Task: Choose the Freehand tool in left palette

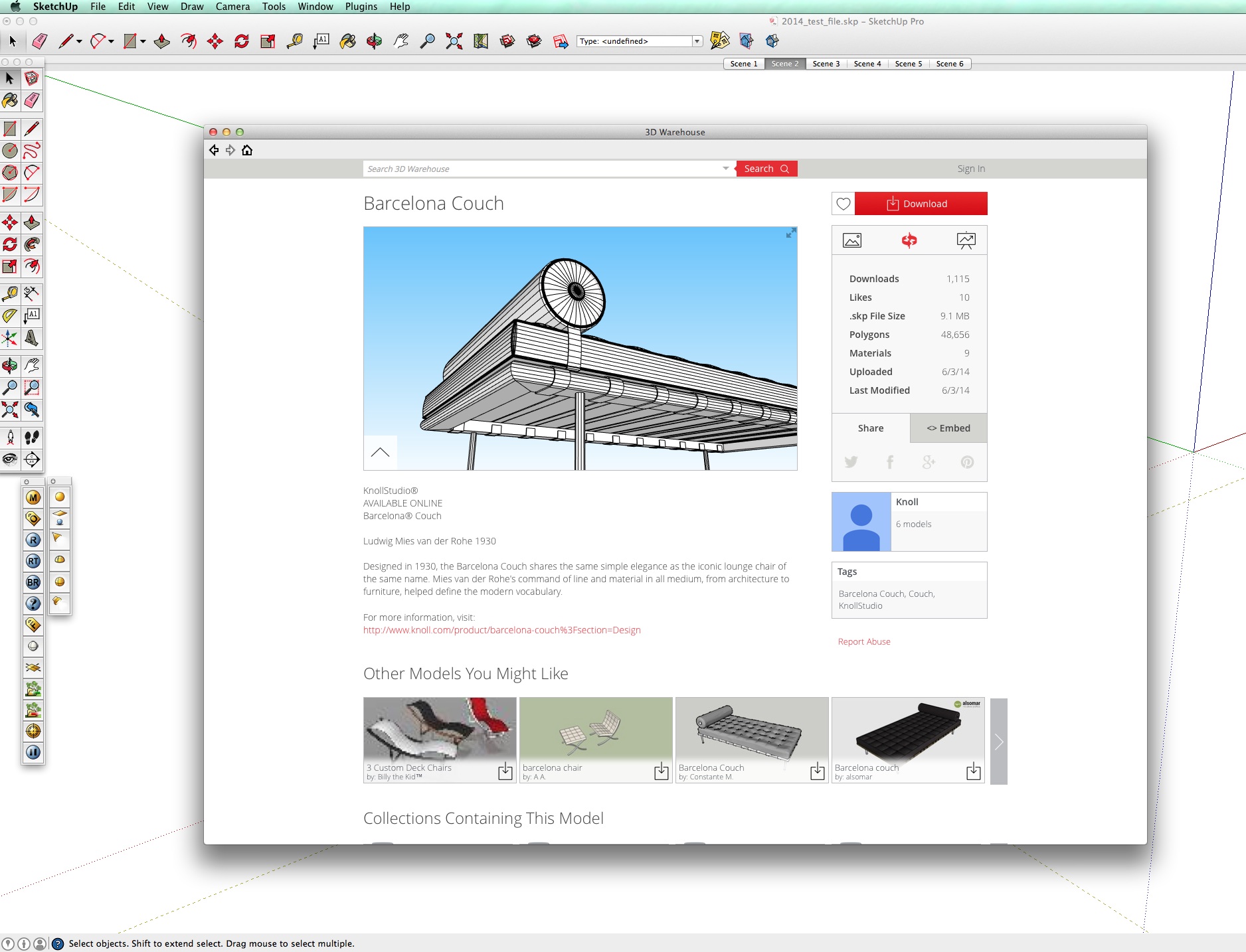Action: [32, 151]
